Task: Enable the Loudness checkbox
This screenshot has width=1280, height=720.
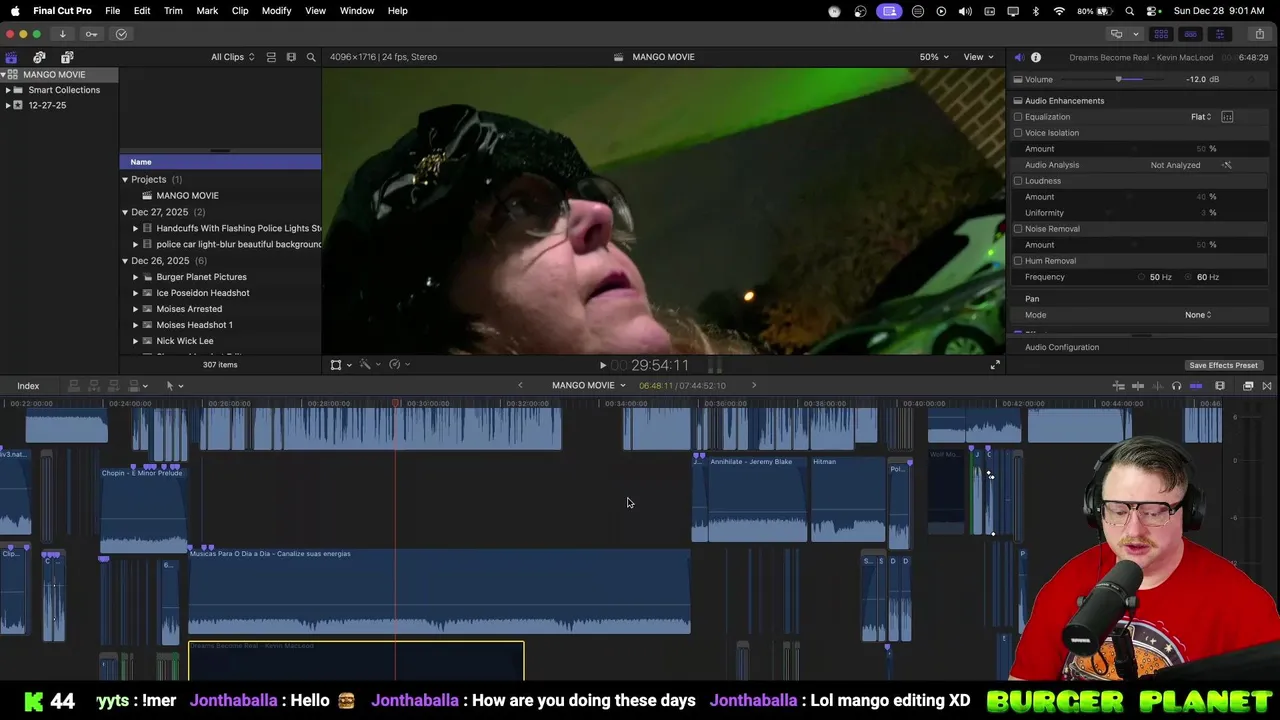Action: (x=1018, y=181)
